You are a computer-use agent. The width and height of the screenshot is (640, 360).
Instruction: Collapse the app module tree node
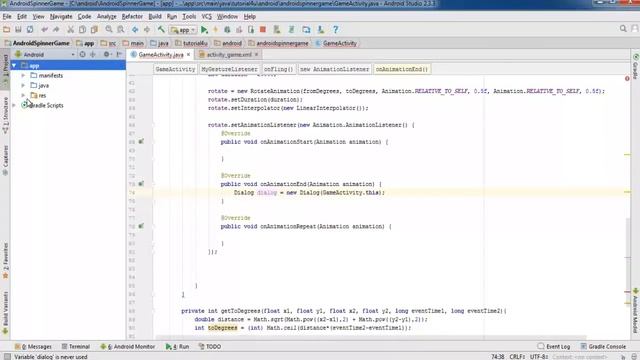14,65
